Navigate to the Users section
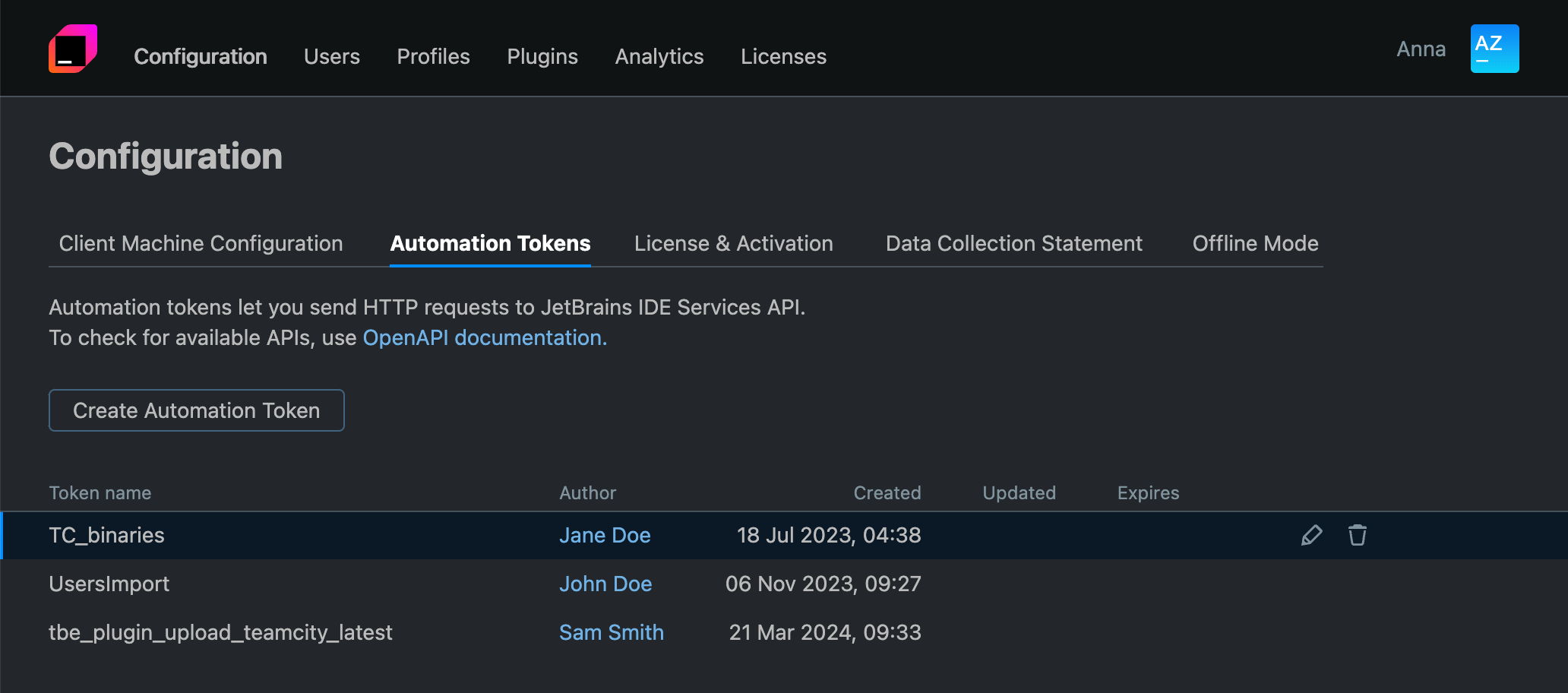 point(331,56)
